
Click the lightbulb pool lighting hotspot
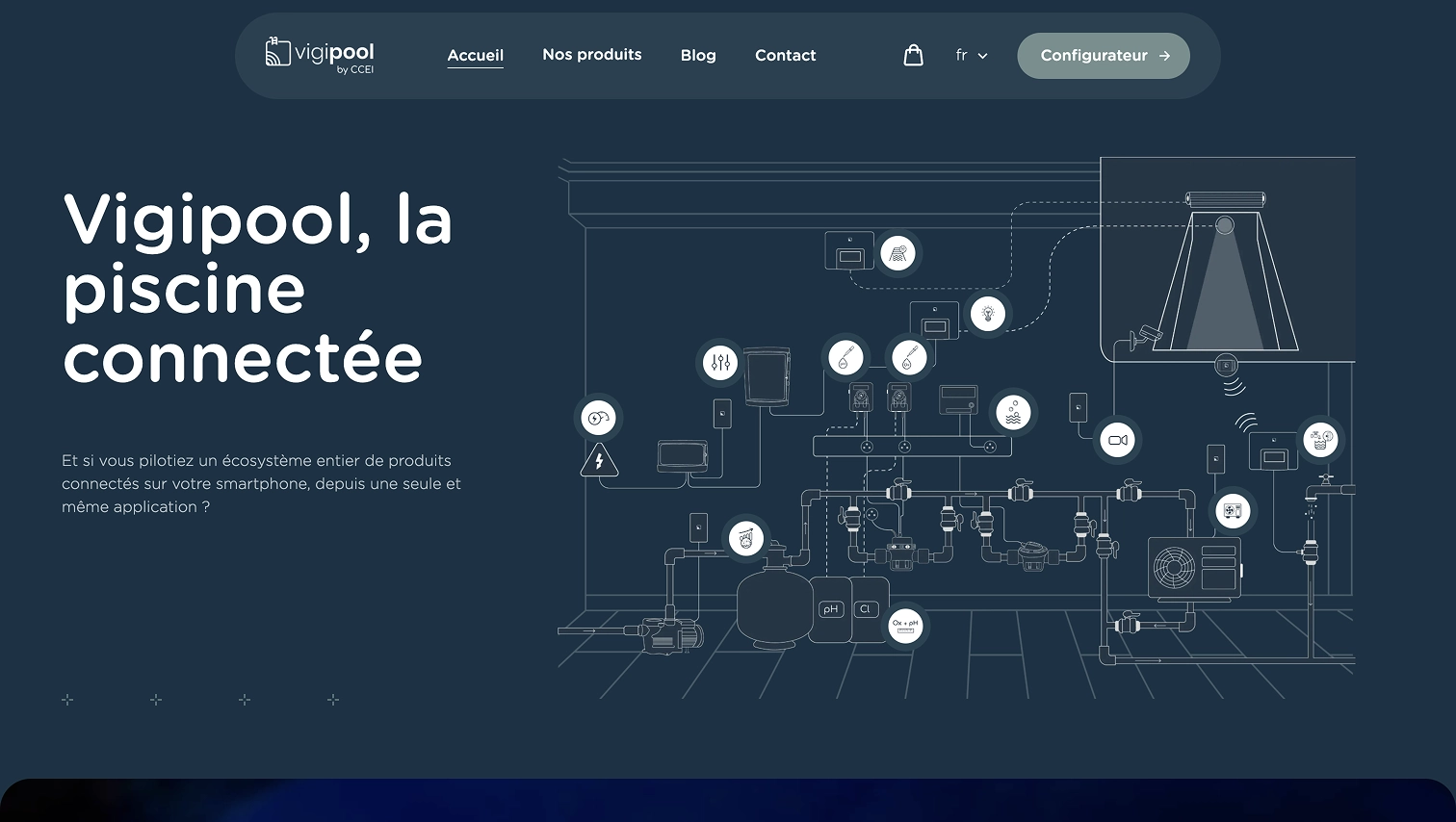[x=987, y=313]
